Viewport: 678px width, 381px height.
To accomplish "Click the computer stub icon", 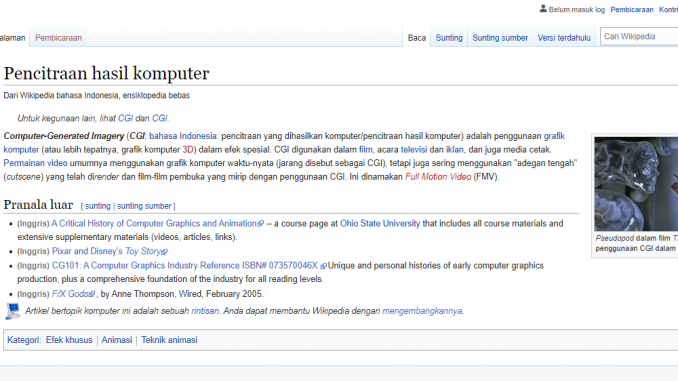I will [x=13, y=311].
